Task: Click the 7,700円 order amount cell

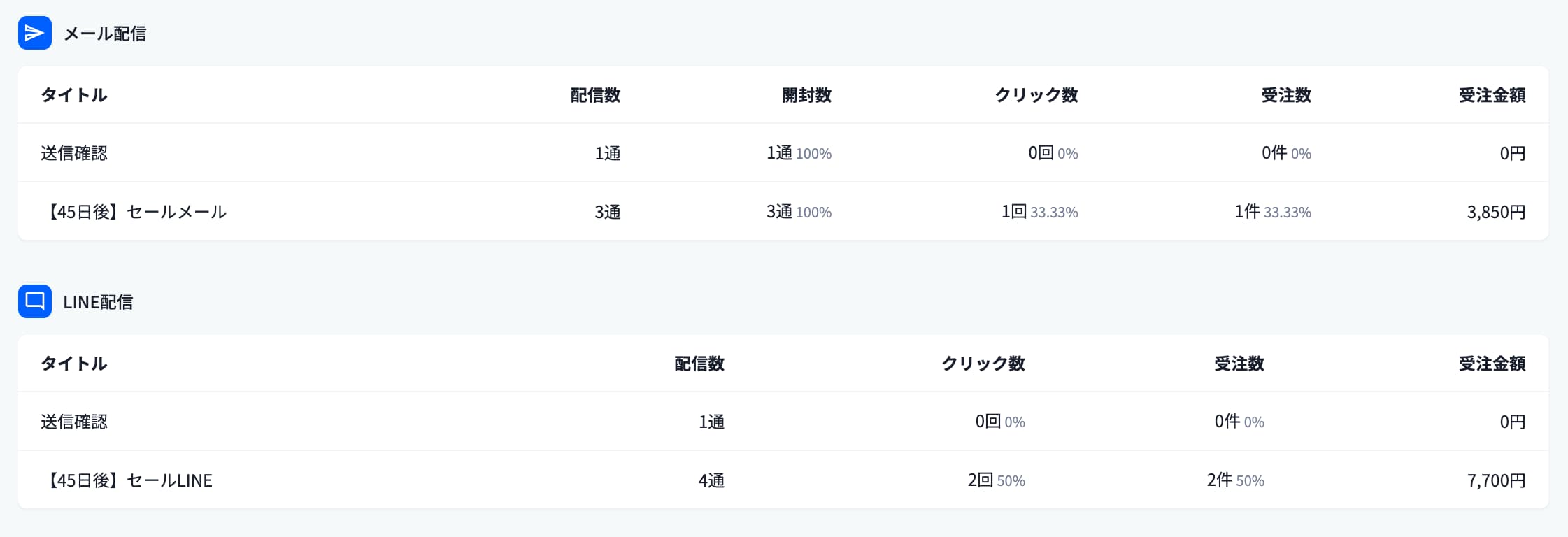Action: point(1496,480)
